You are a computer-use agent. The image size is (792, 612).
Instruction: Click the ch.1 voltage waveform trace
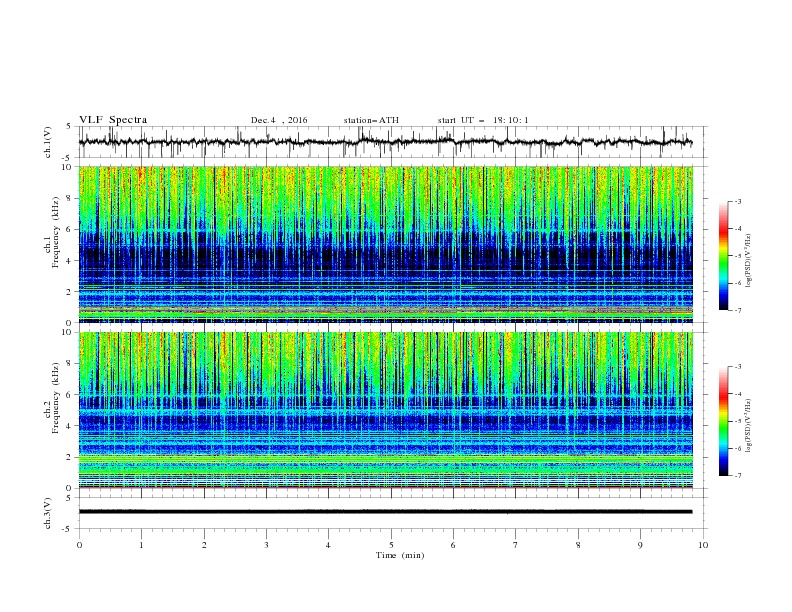click(x=385, y=142)
